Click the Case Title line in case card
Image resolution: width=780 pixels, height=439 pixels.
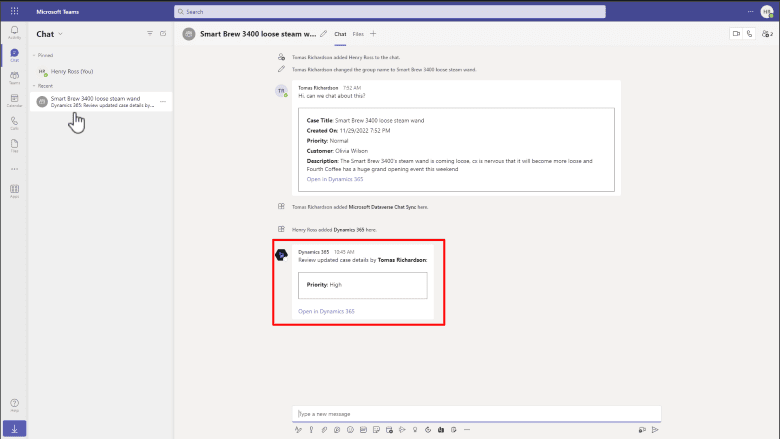(365, 120)
